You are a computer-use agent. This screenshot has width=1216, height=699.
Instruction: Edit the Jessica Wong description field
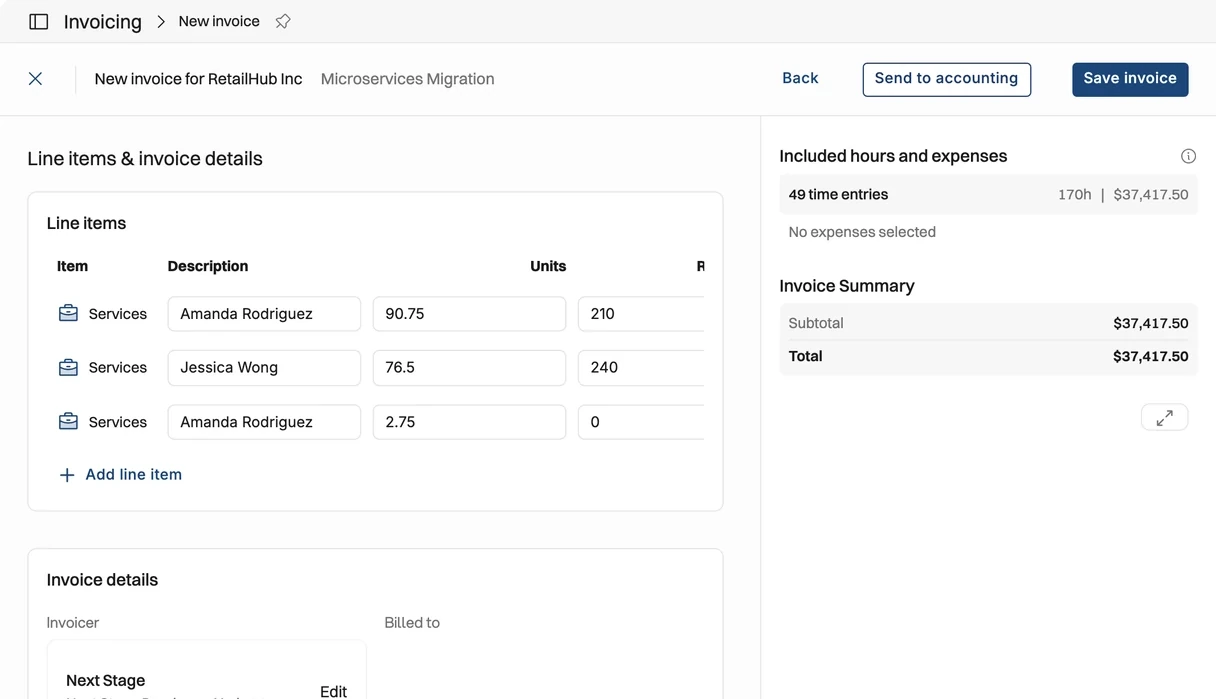(264, 368)
